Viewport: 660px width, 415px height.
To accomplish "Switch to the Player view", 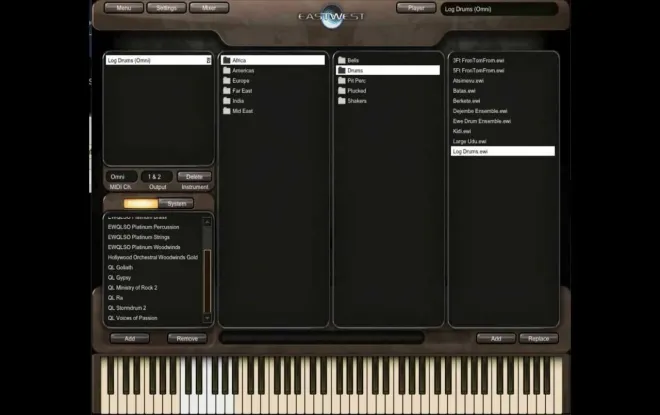I will coord(416,8).
